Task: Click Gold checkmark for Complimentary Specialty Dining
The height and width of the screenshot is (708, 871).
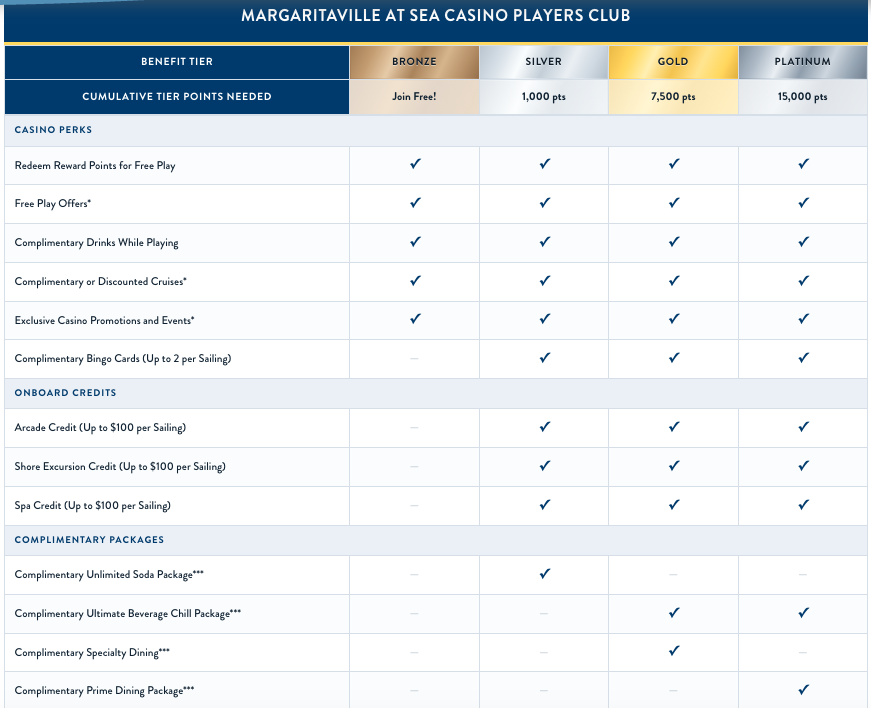Action: click(674, 650)
